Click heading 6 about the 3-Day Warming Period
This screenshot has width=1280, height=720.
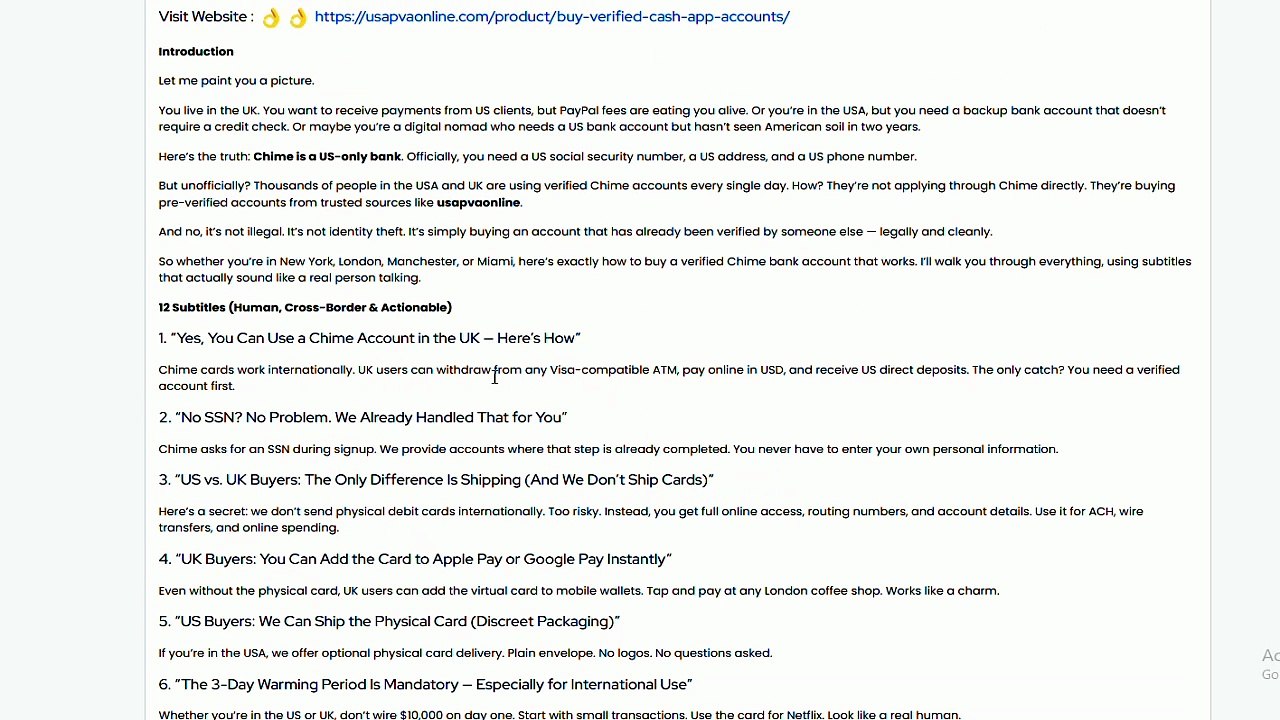pyautogui.click(x=425, y=684)
